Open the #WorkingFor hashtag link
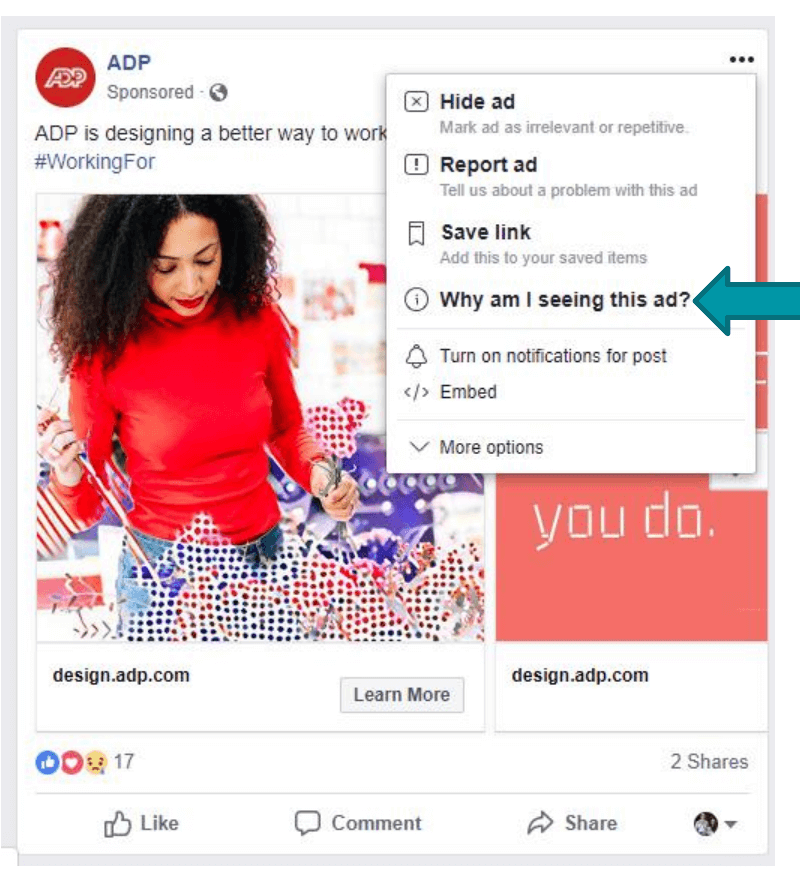 tap(95, 162)
